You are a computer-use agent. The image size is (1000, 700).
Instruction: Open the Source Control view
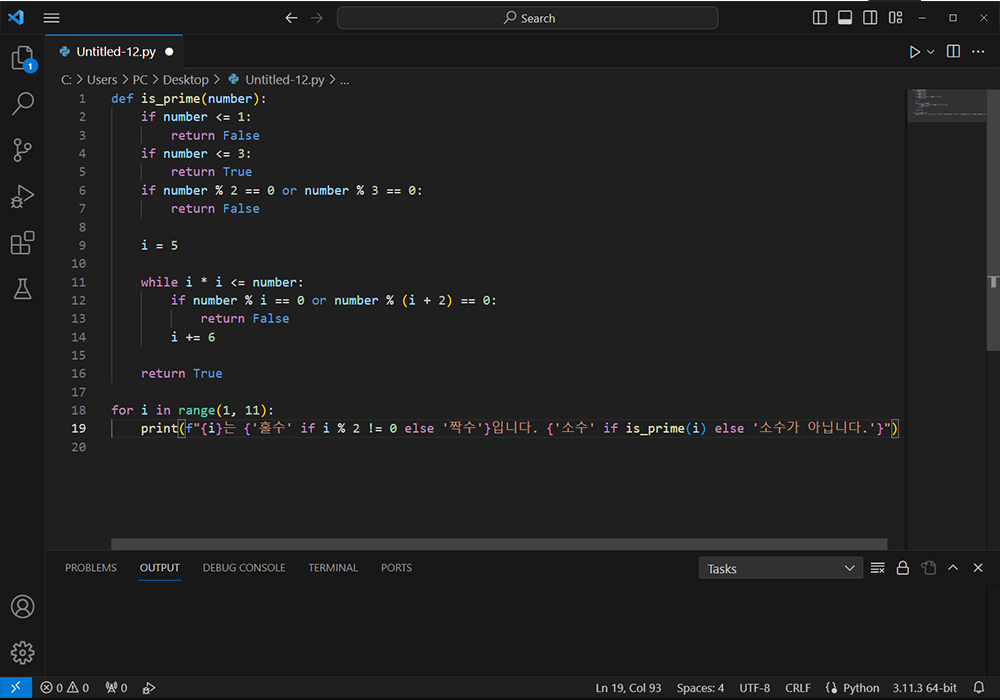(x=23, y=150)
